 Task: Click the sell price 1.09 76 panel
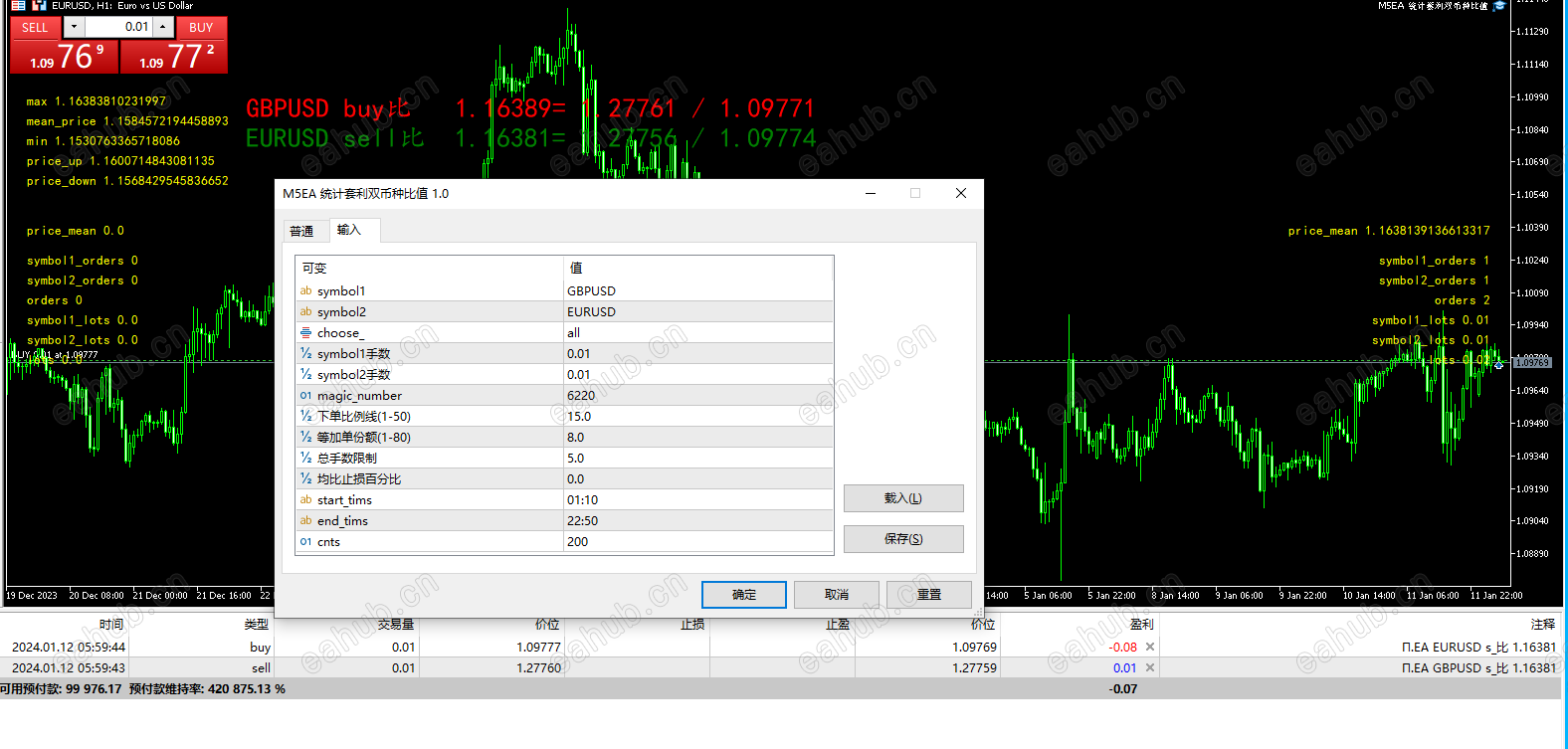65,57
